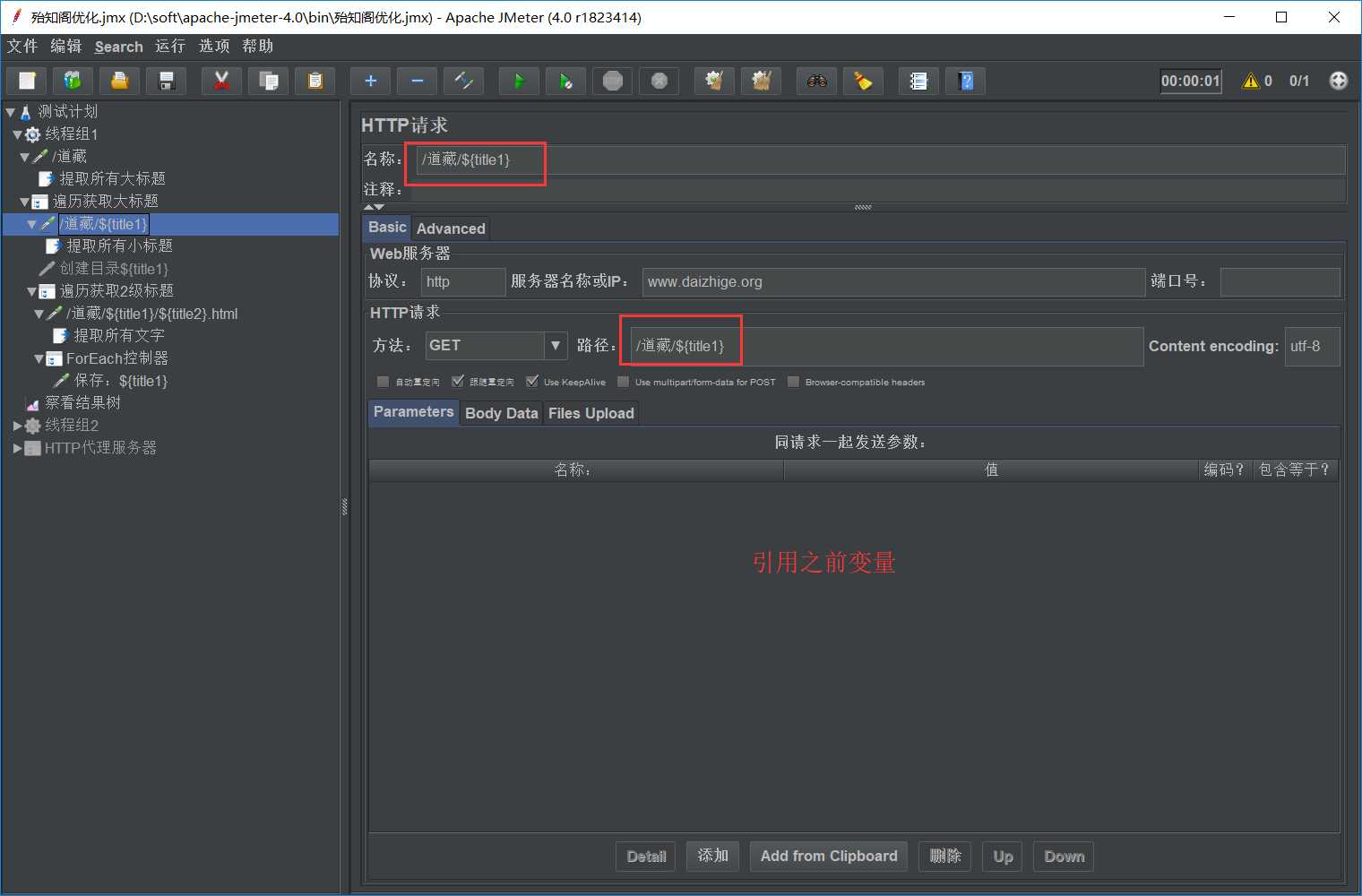Click the Help question mark icon
This screenshot has width=1362, height=896.
click(966, 81)
